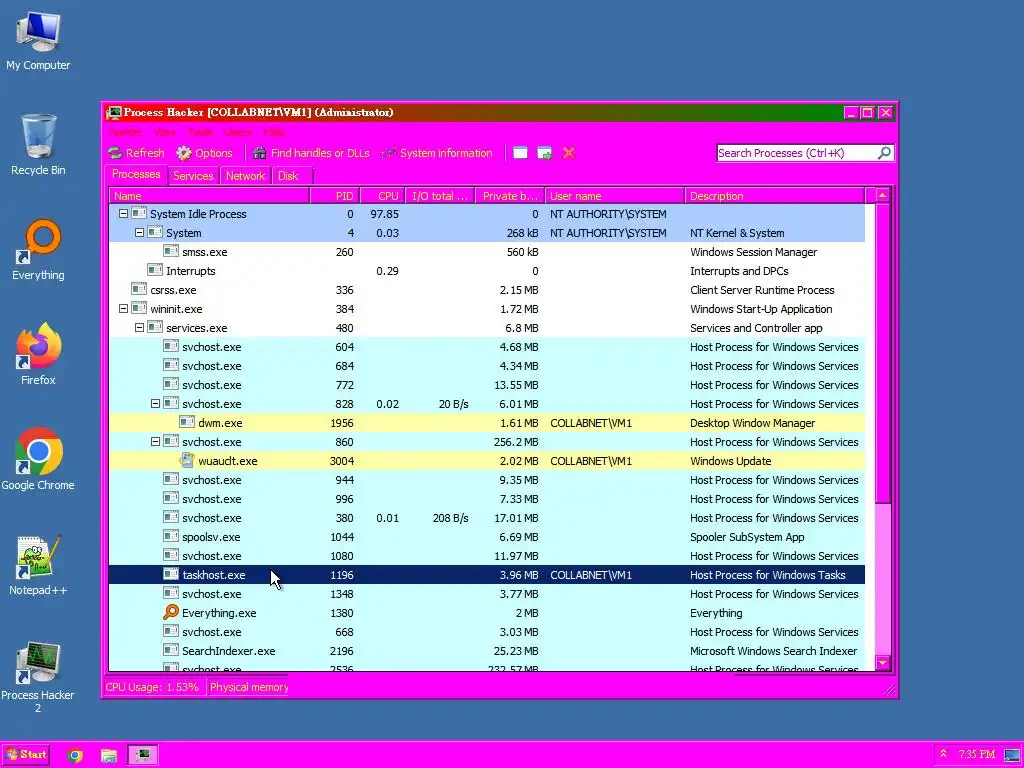
Task: Click the Find window toolbar icon
Action: 520,153
